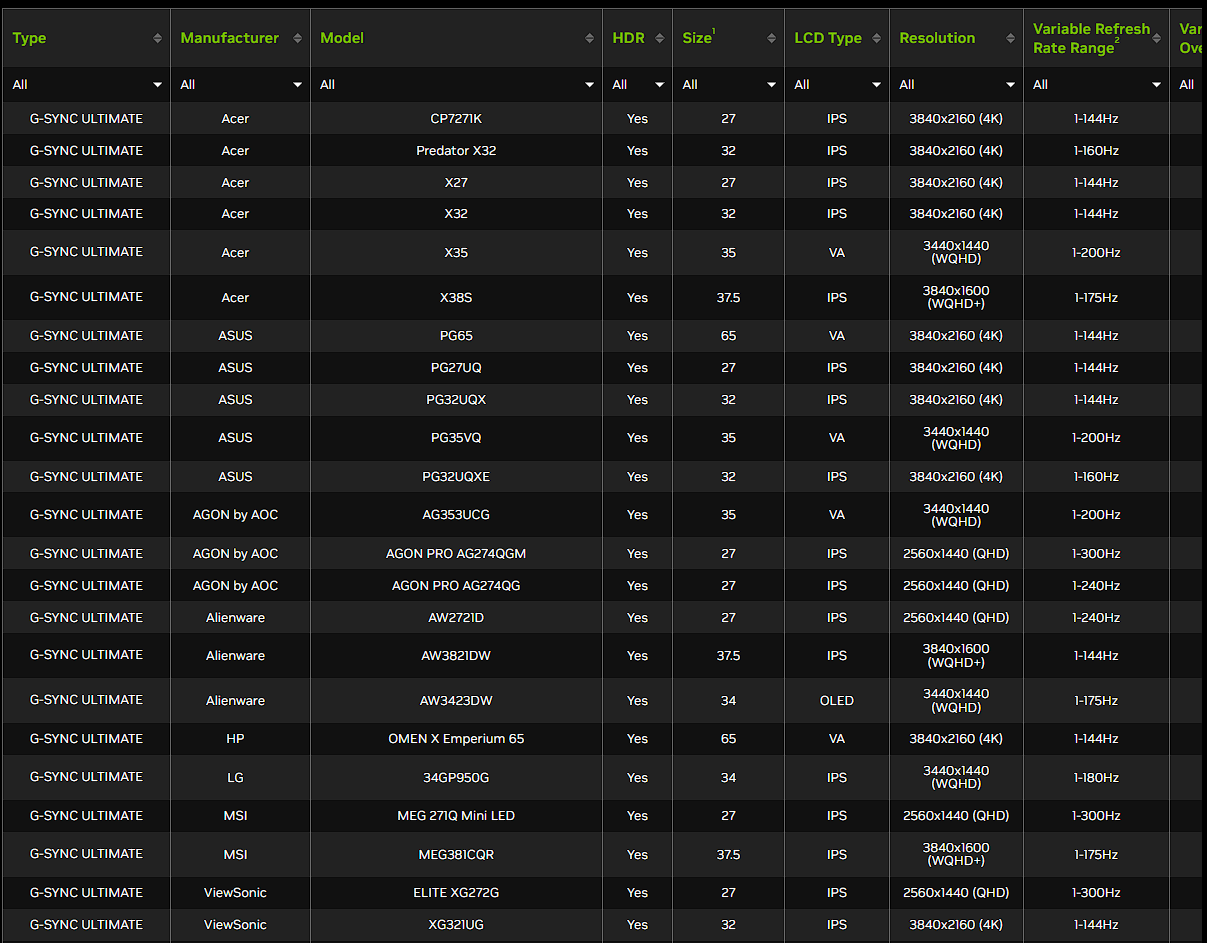Click the X35 model cell
This screenshot has width=1207, height=943.
pyautogui.click(x=457, y=253)
